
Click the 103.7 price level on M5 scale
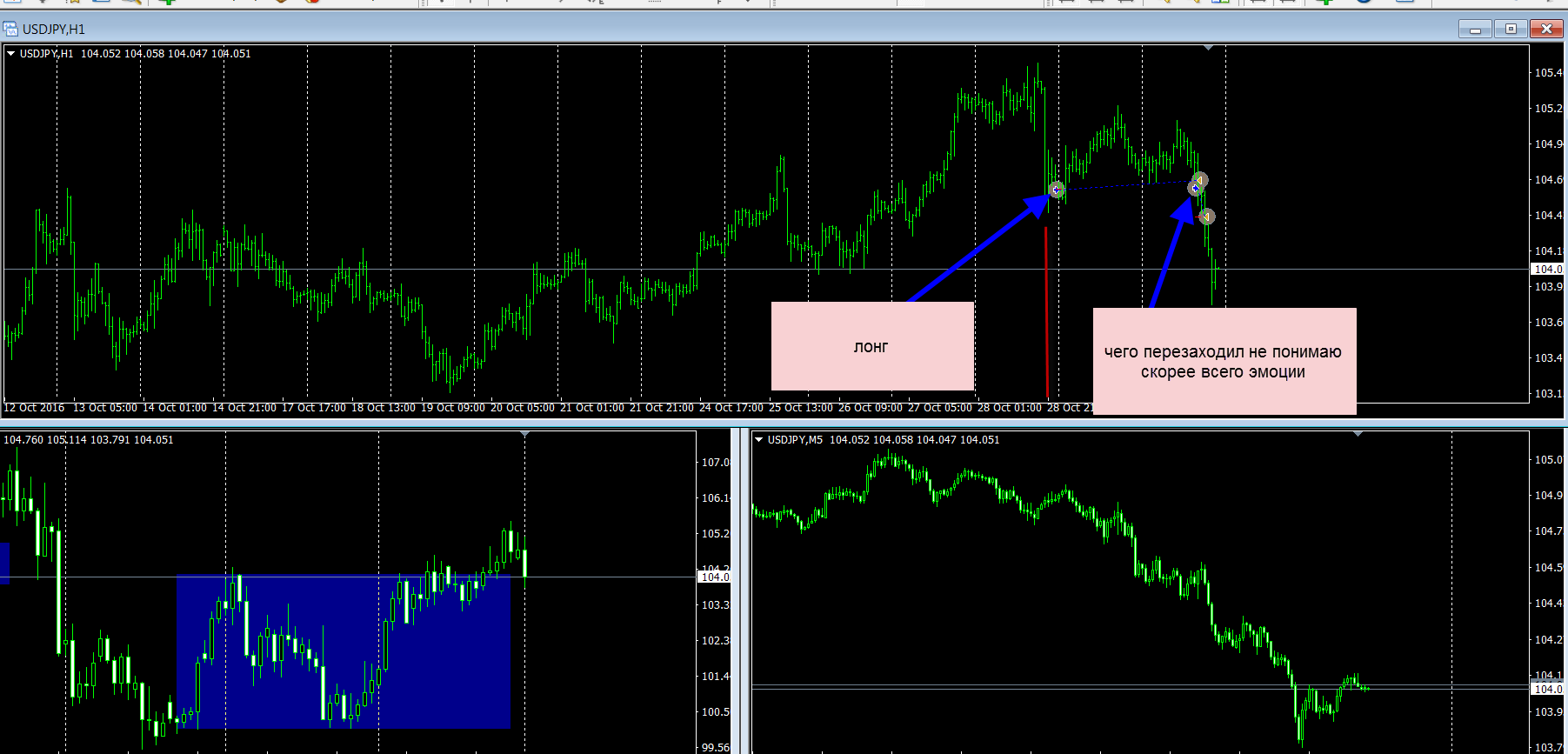tap(1548, 747)
